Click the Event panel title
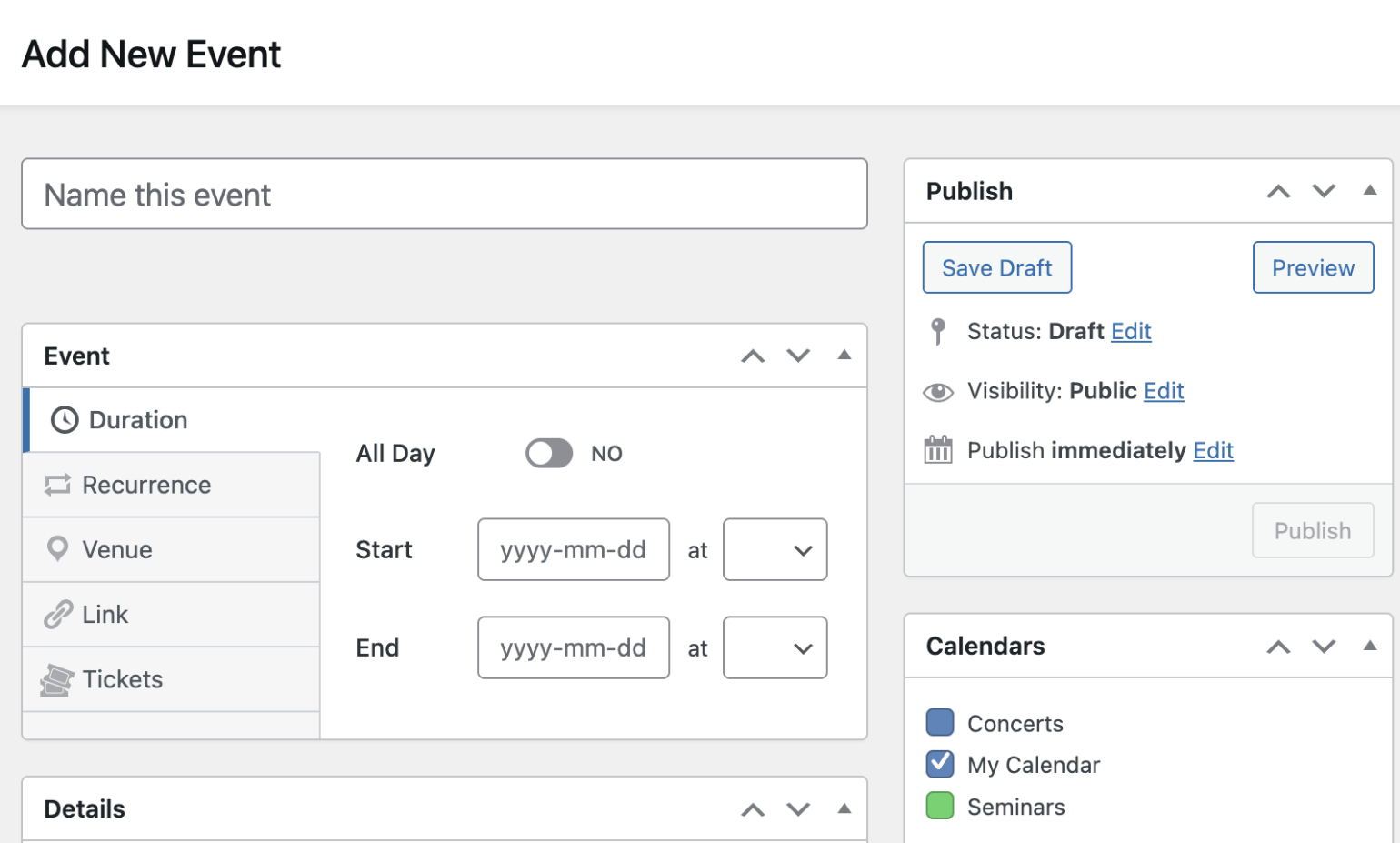The height and width of the screenshot is (843, 1400). coord(76,356)
